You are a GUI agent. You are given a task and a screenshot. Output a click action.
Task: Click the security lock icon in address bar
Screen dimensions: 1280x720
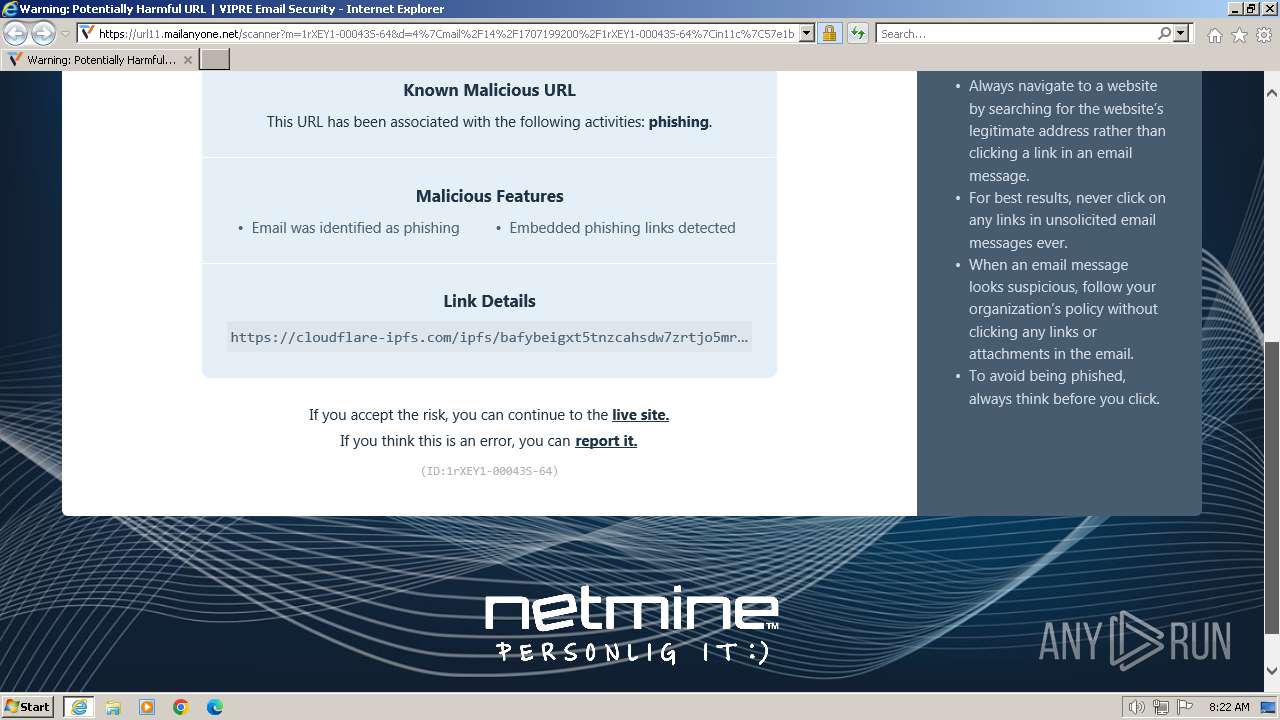tap(829, 33)
